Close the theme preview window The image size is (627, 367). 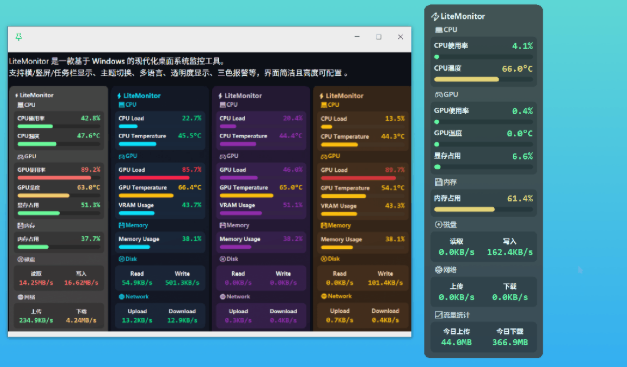(x=400, y=37)
